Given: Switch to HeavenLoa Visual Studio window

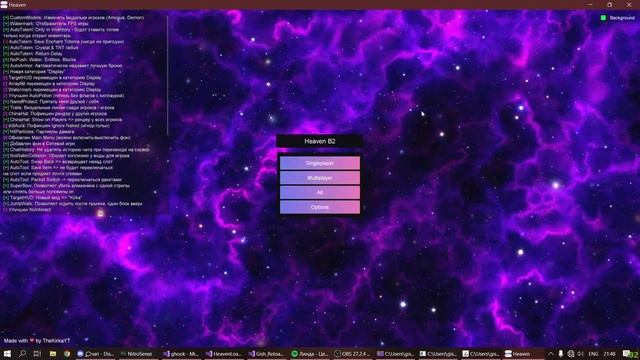Looking at the screenshot, I should tap(224, 354).
